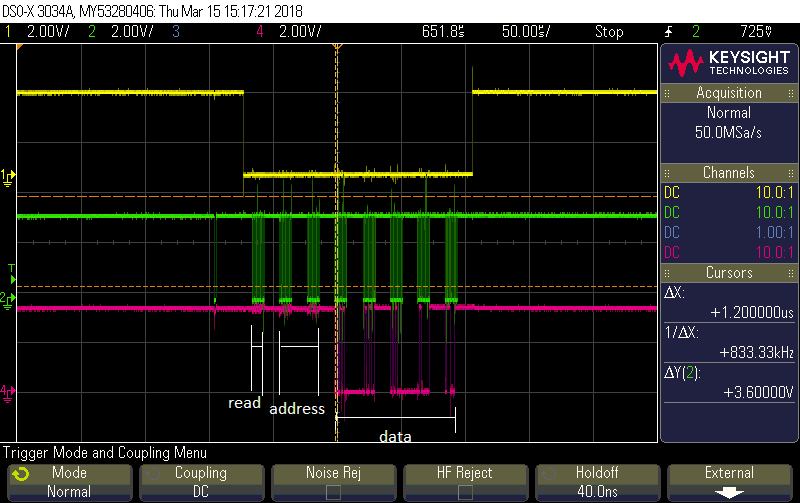Click the Stop run status indicator
Viewport: 800px width, 503px height.
609,32
